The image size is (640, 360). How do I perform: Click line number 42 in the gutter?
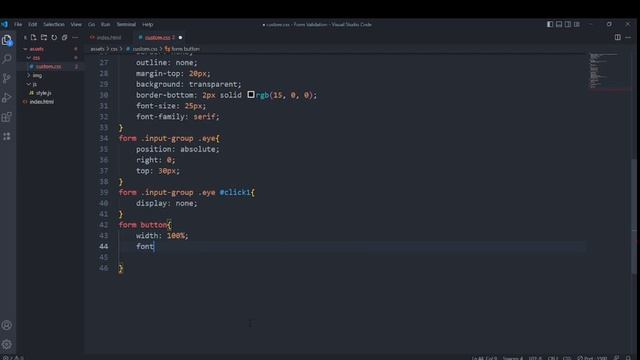(104, 225)
